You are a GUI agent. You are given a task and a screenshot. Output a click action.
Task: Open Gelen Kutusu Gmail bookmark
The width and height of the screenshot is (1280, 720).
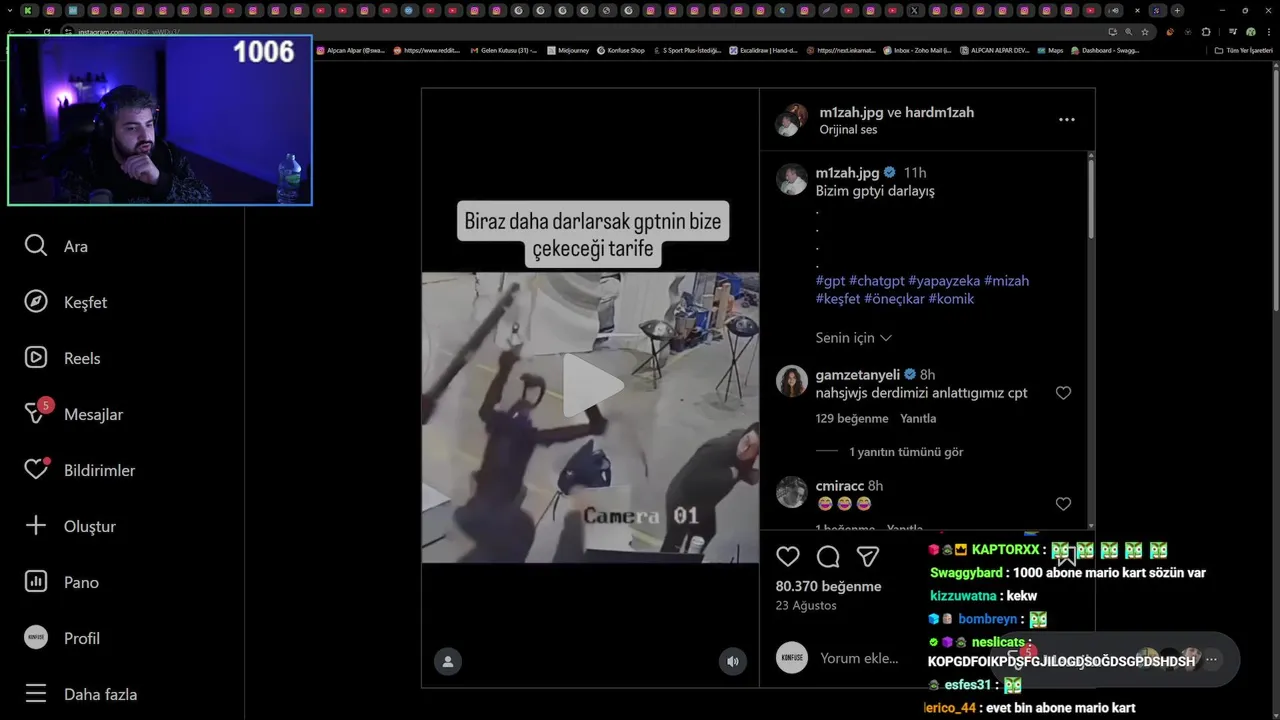click(x=503, y=50)
